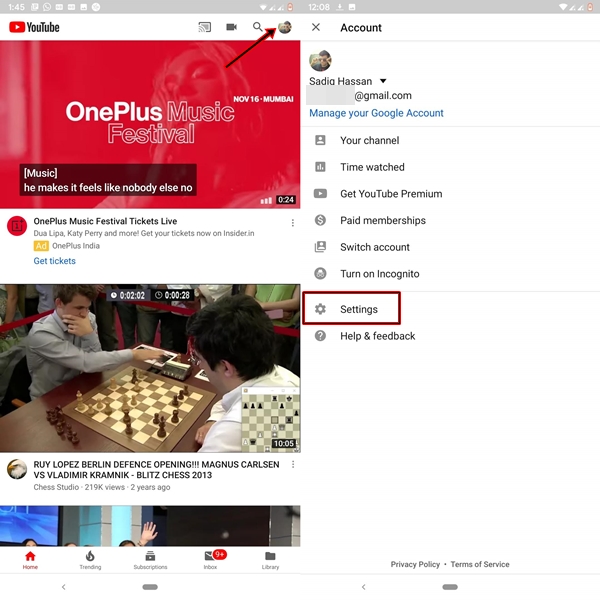Open Time watched
The width and height of the screenshot is (600, 600).
[x=450, y=167]
